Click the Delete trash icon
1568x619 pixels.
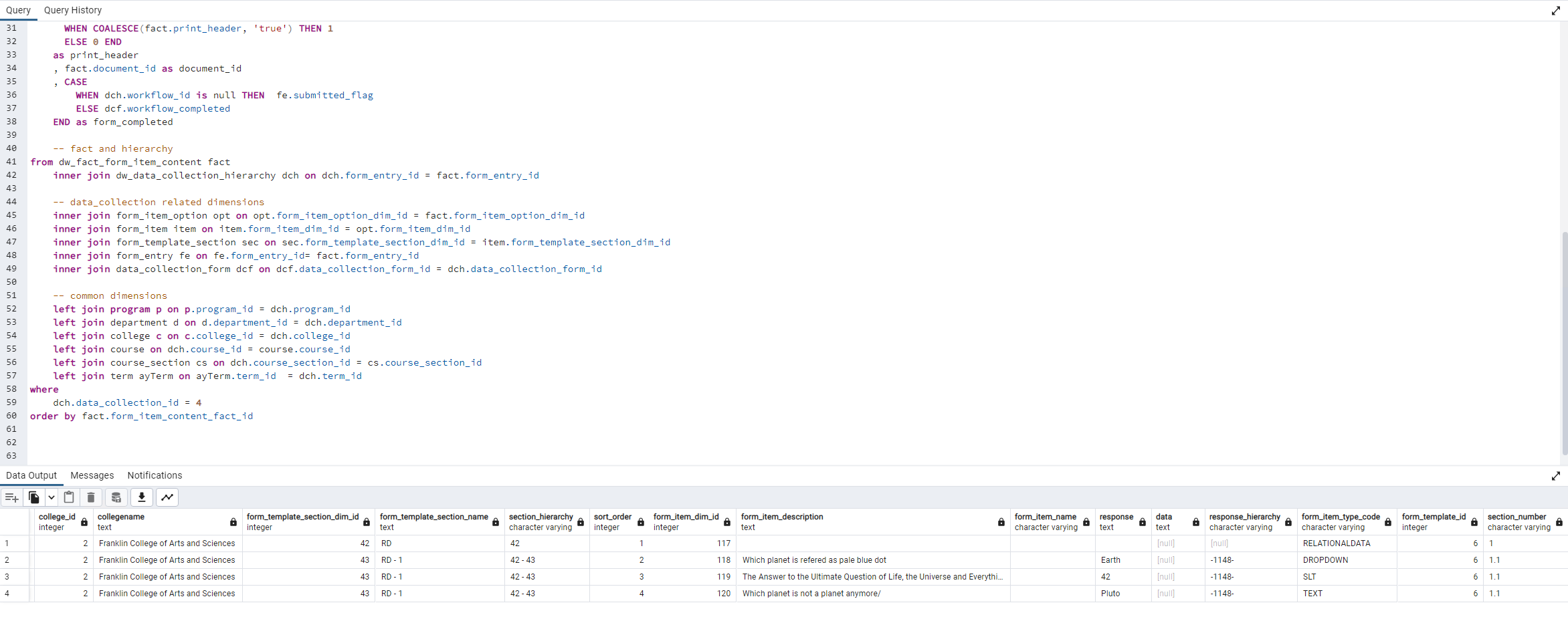point(91,497)
